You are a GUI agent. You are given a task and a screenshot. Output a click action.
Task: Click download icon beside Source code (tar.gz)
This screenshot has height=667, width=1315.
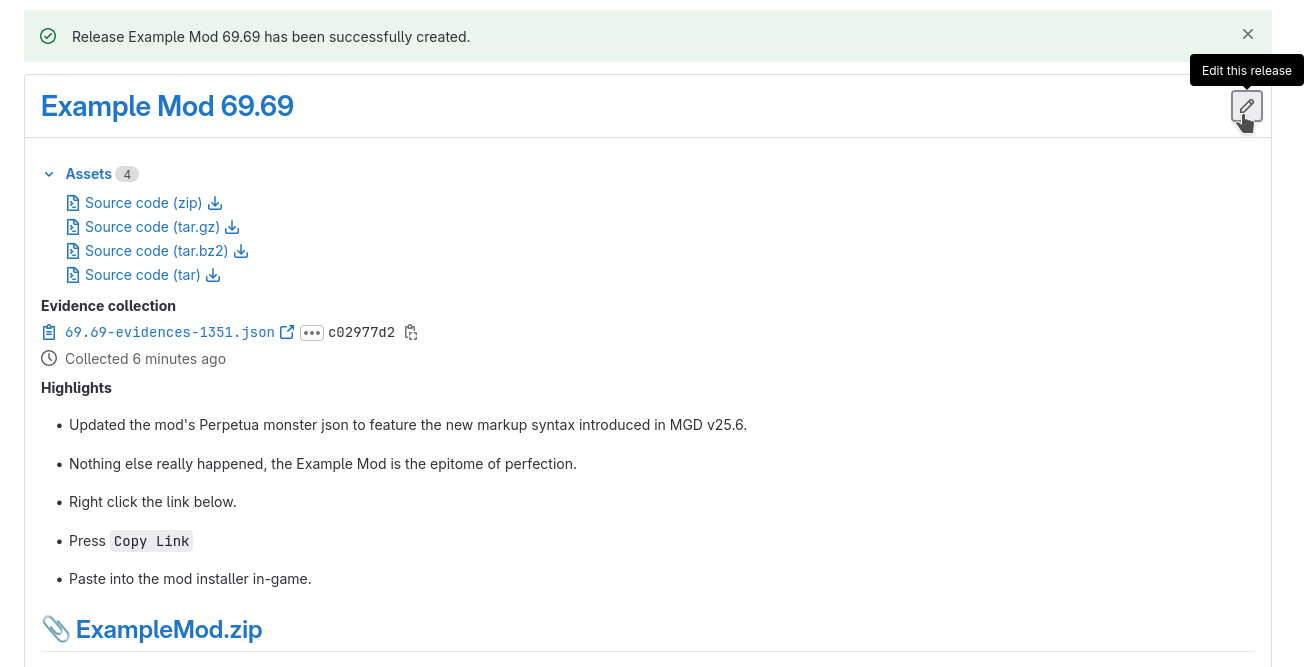pyautogui.click(x=232, y=227)
